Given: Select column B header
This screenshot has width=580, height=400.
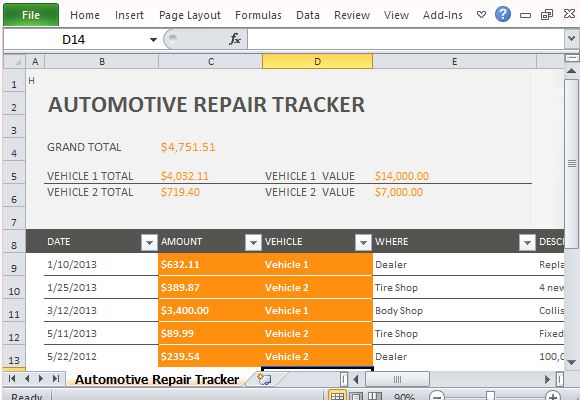Looking at the screenshot, I should [x=102, y=61].
